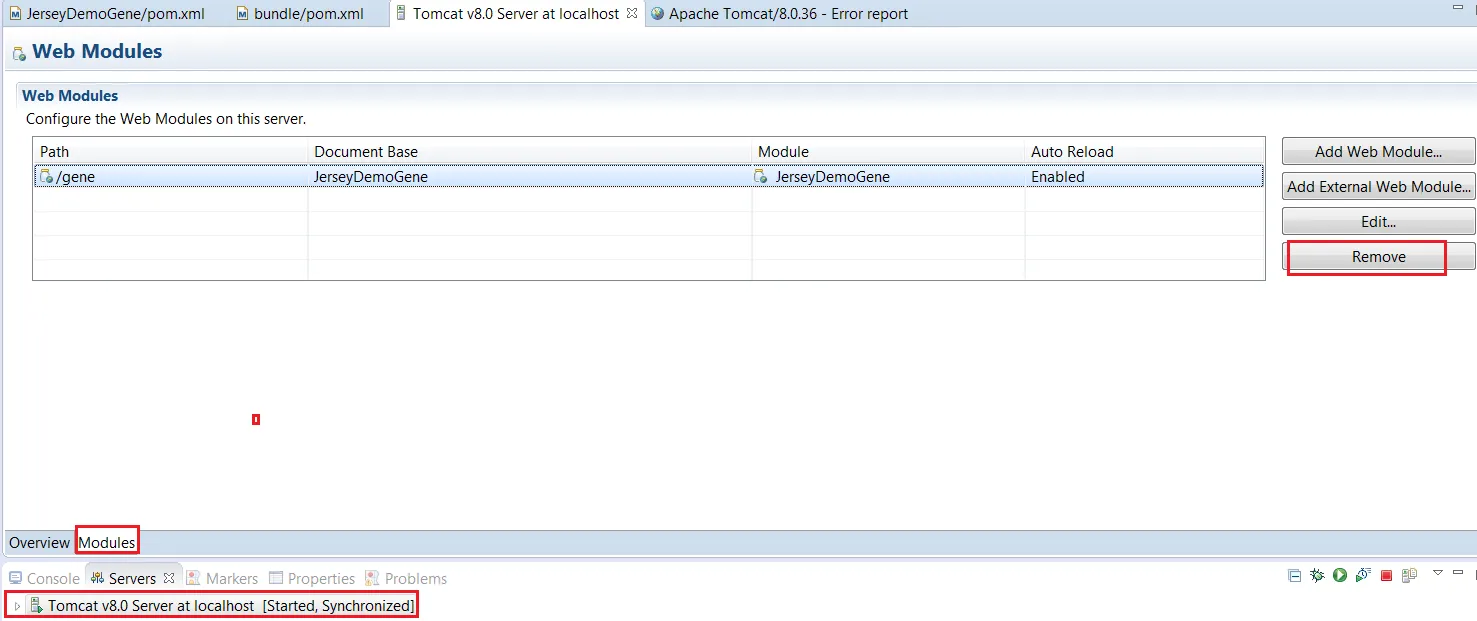Screen dimensions: 1477x621
Task: Click Add Web Module button
Action: coord(1378,151)
